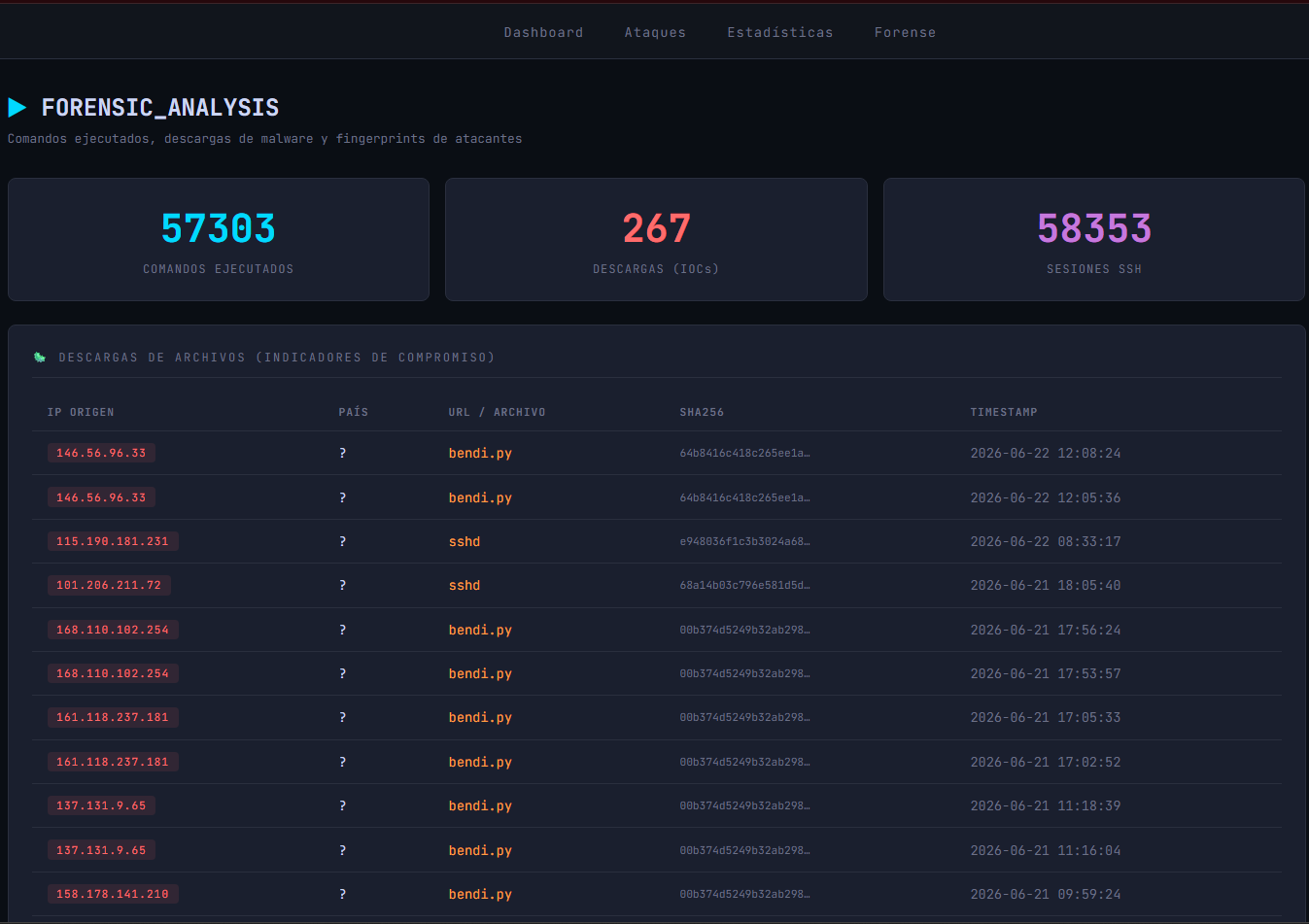The height and width of the screenshot is (924, 1309).
Task: Click the hash starting with e948036f1c3b3024a68
Action: tap(744, 541)
